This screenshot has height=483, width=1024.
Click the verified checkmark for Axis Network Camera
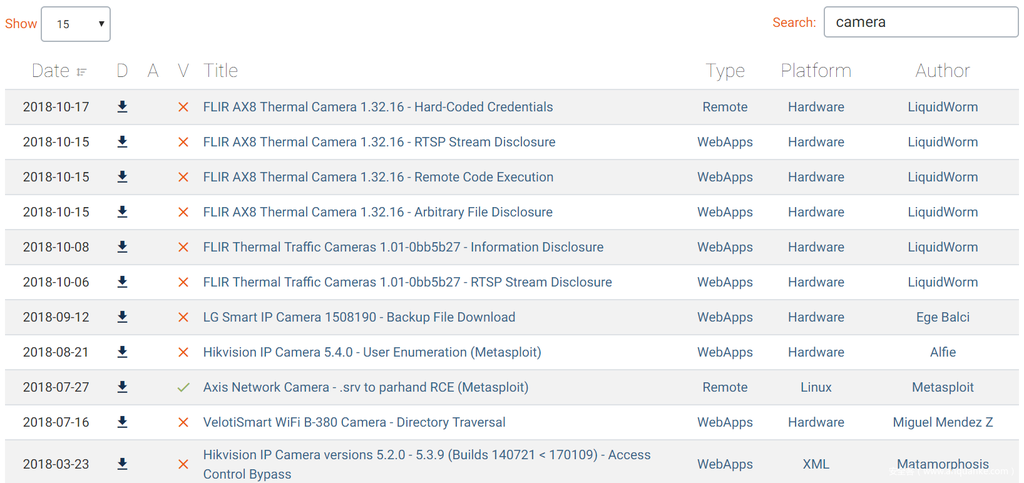click(x=183, y=387)
